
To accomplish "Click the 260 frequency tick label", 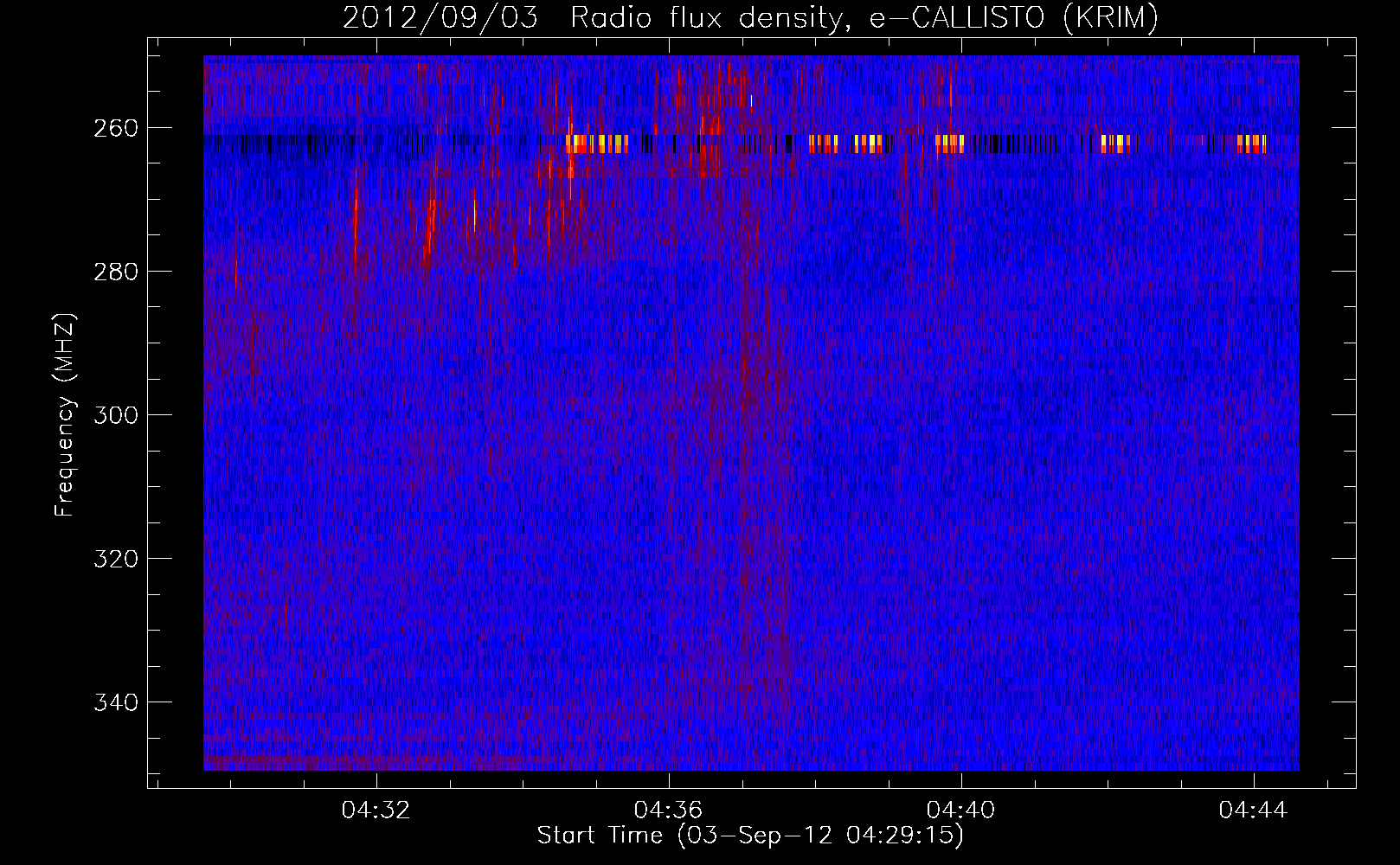I will click(115, 128).
